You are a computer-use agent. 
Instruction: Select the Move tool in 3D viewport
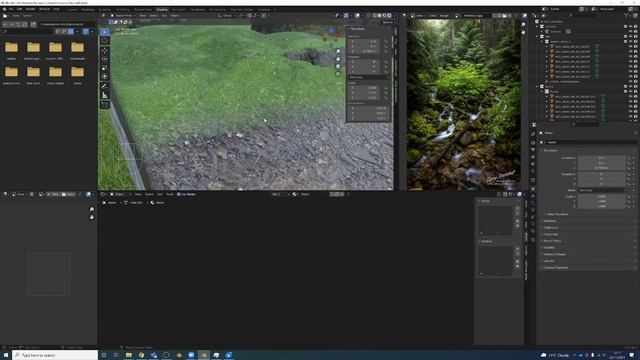pyautogui.click(x=105, y=51)
